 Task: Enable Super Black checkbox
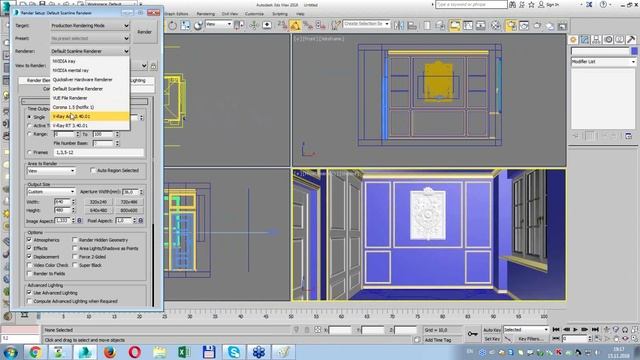[75, 265]
